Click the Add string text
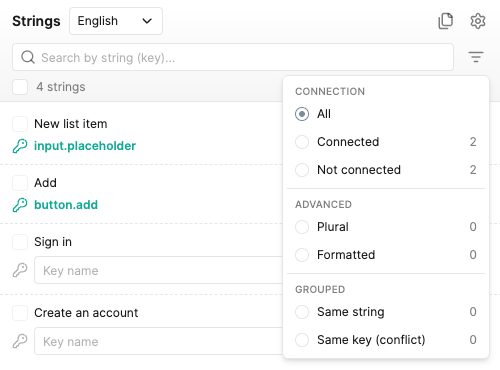 pos(45,183)
